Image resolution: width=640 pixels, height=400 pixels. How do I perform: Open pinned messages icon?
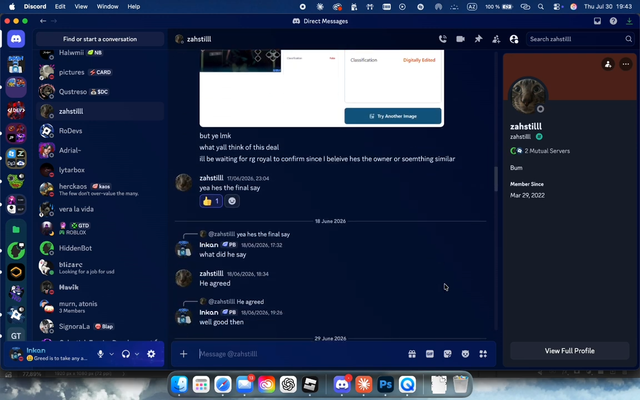[x=478, y=39]
